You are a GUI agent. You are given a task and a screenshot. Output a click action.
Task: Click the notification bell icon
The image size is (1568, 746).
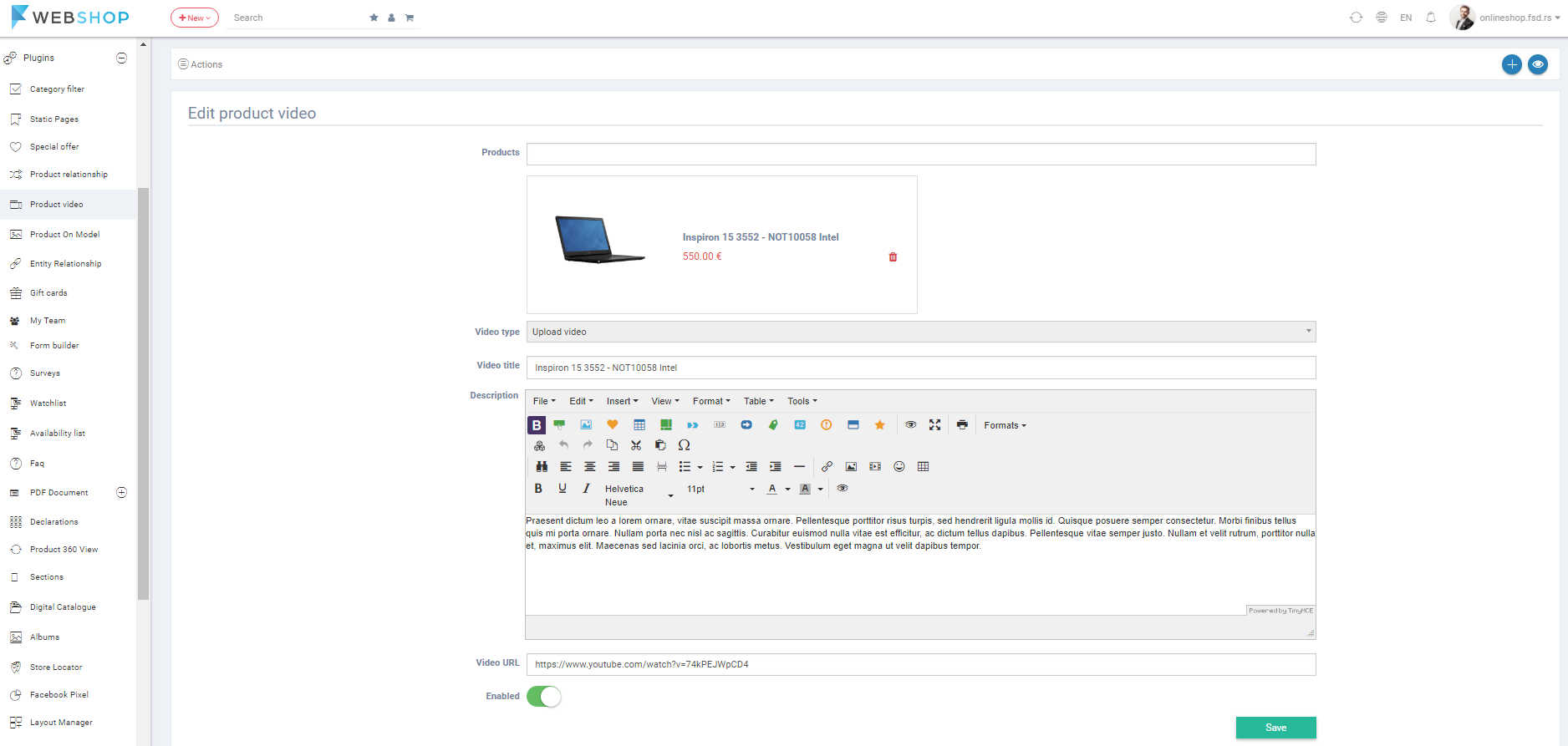1431,18
